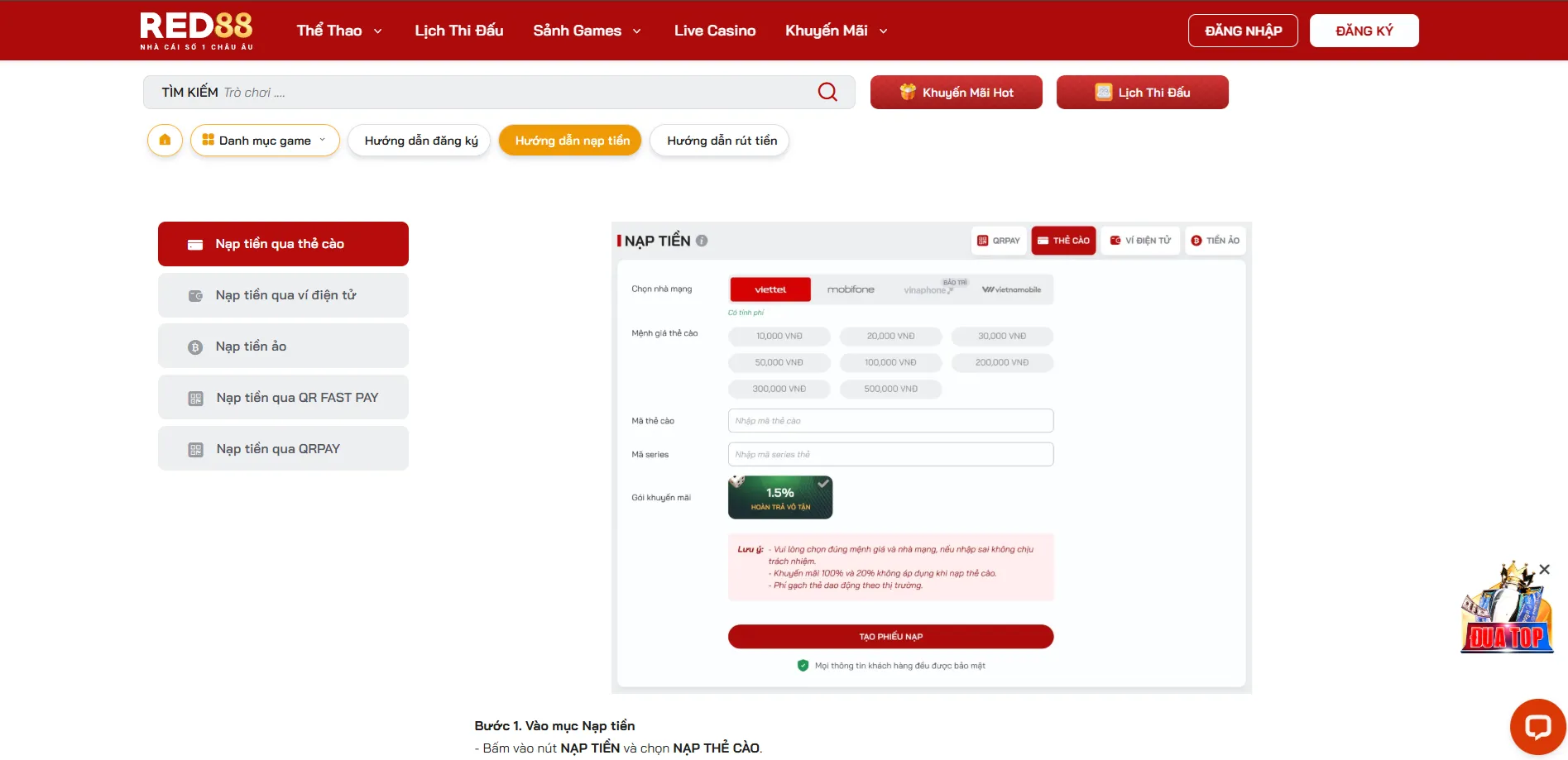Click the ĐĂNG KÝ button

[1364, 31]
